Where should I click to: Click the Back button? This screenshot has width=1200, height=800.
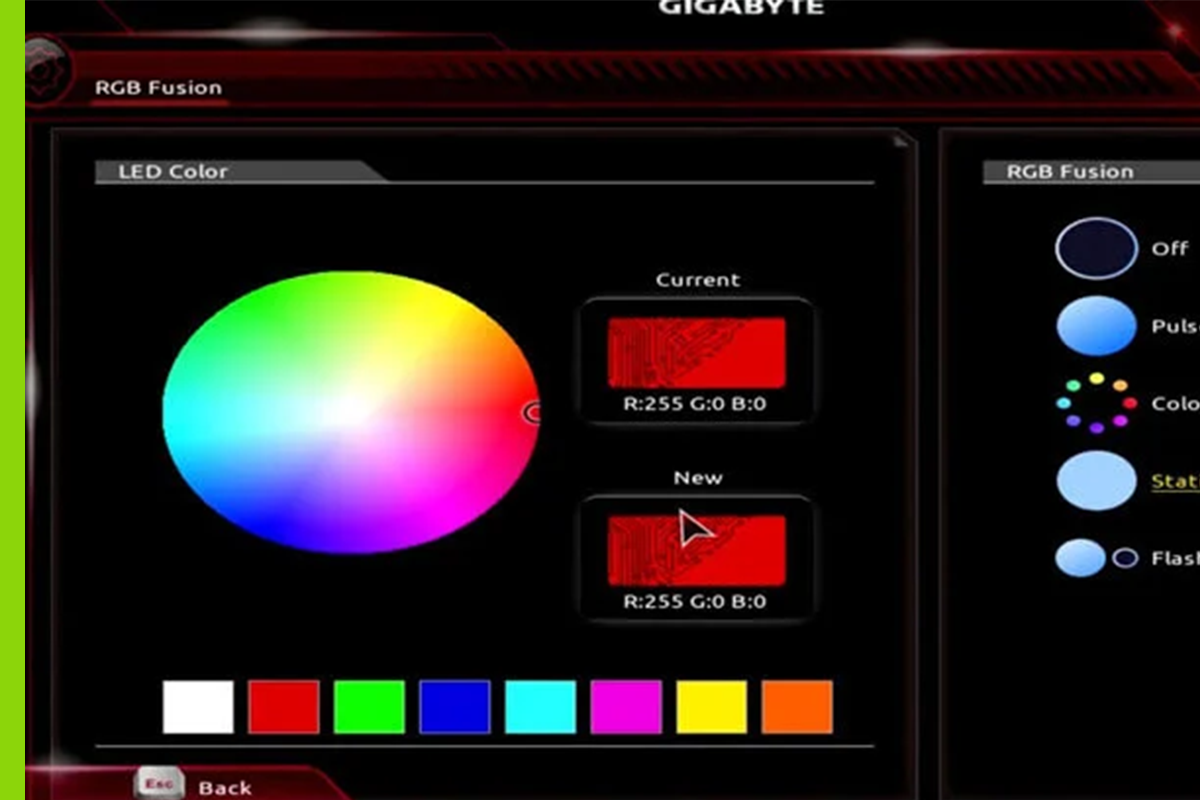click(224, 788)
